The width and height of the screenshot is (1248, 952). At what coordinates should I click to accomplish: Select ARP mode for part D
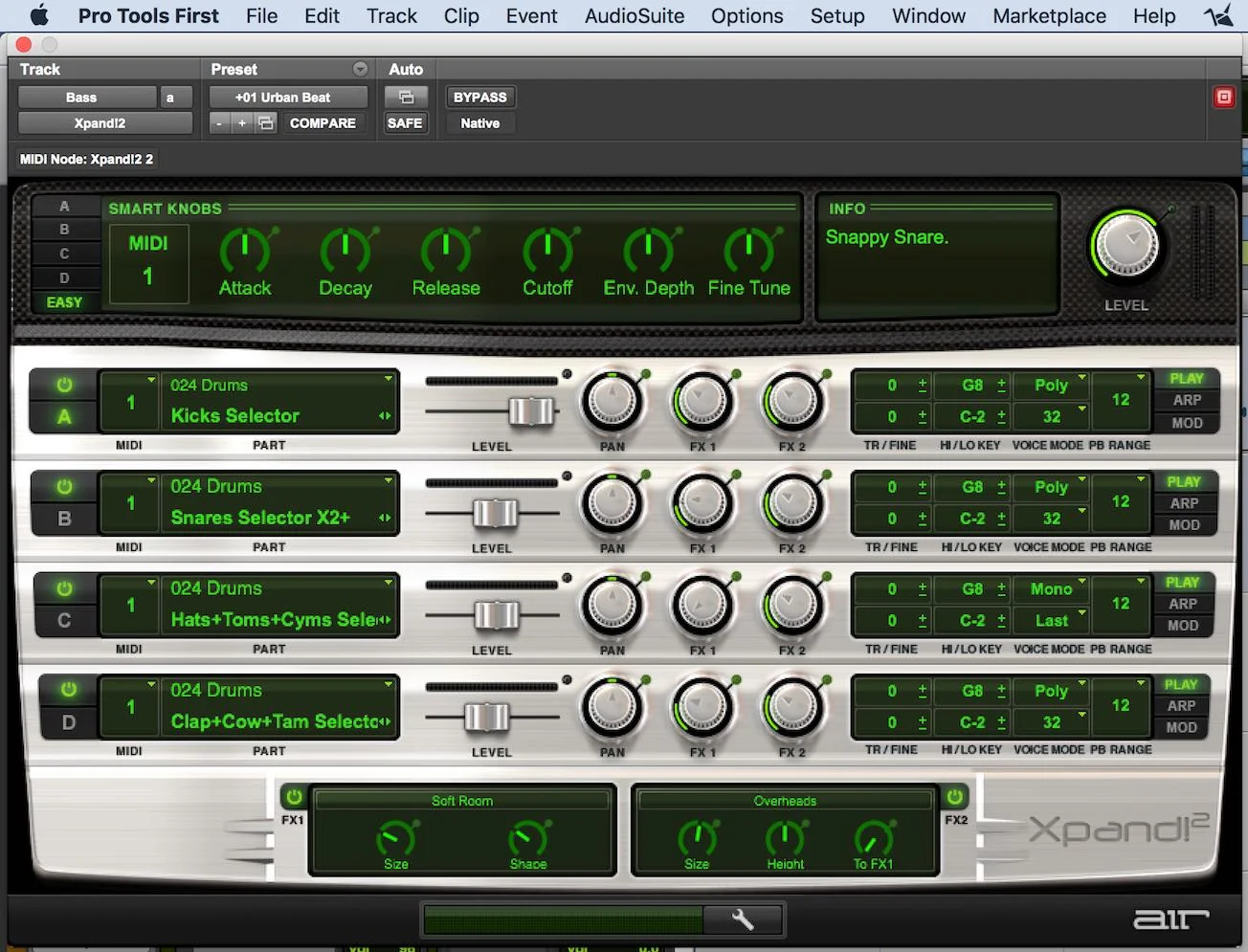pyautogui.click(x=1181, y=705)
